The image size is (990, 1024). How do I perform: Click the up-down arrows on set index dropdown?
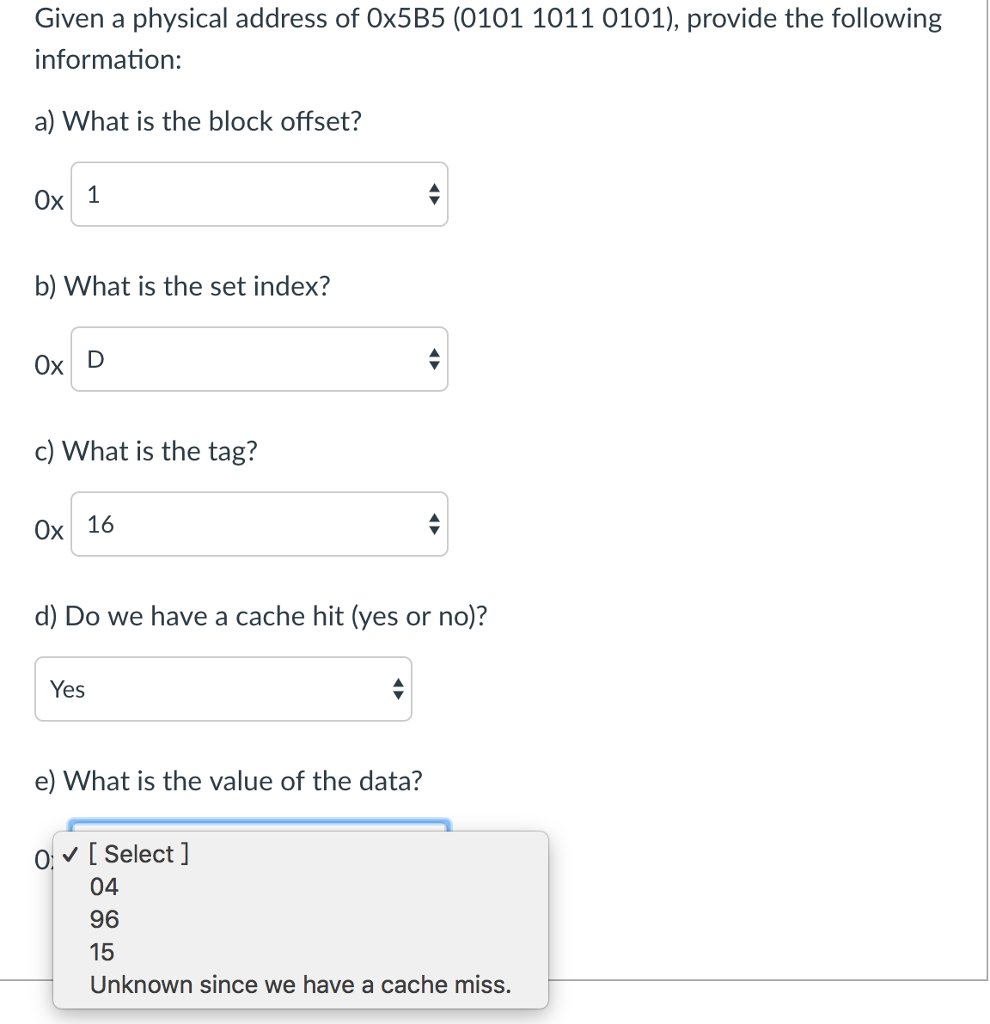coord(433,359)
